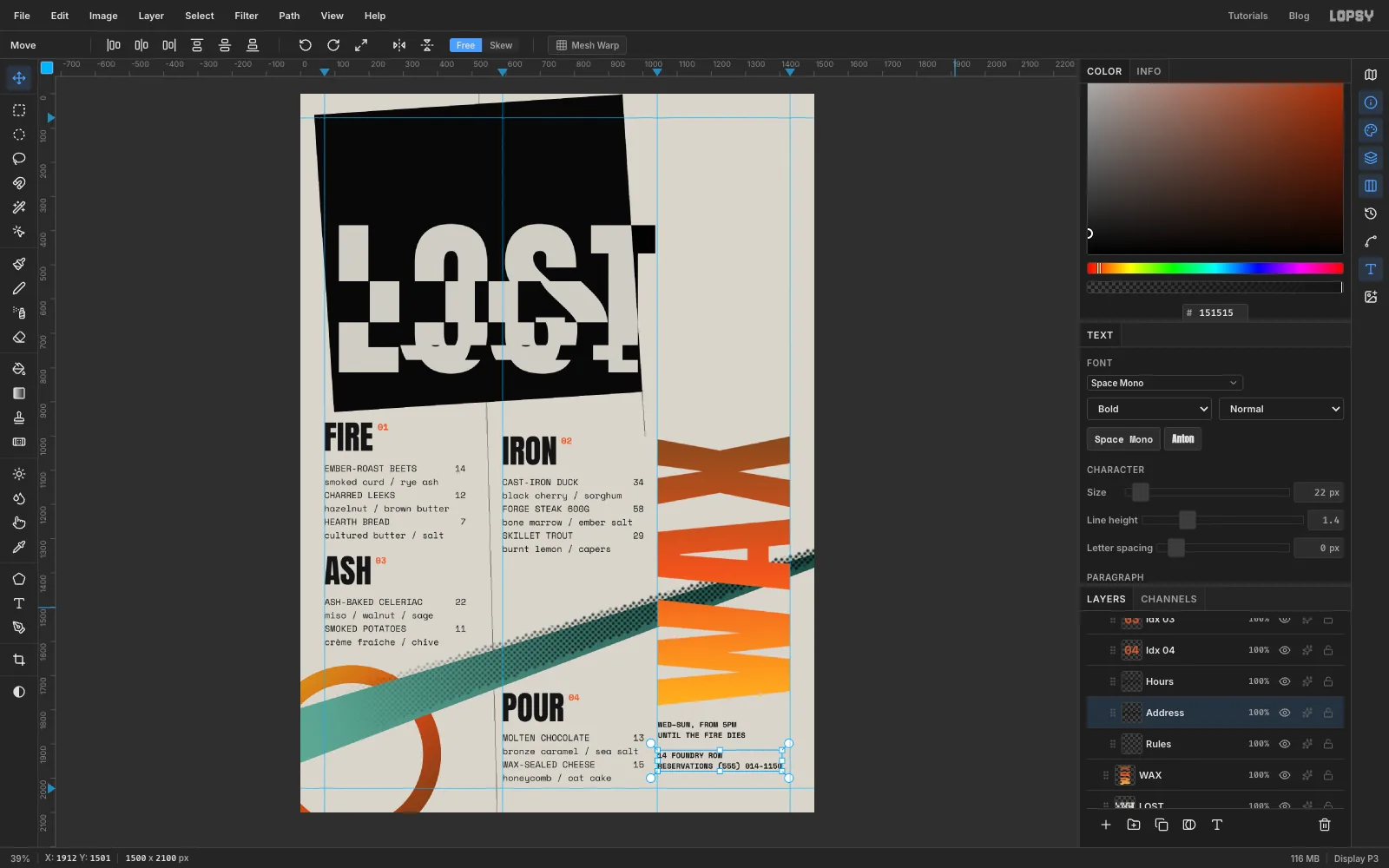Lock the Hours layer

click(1328, 681)
